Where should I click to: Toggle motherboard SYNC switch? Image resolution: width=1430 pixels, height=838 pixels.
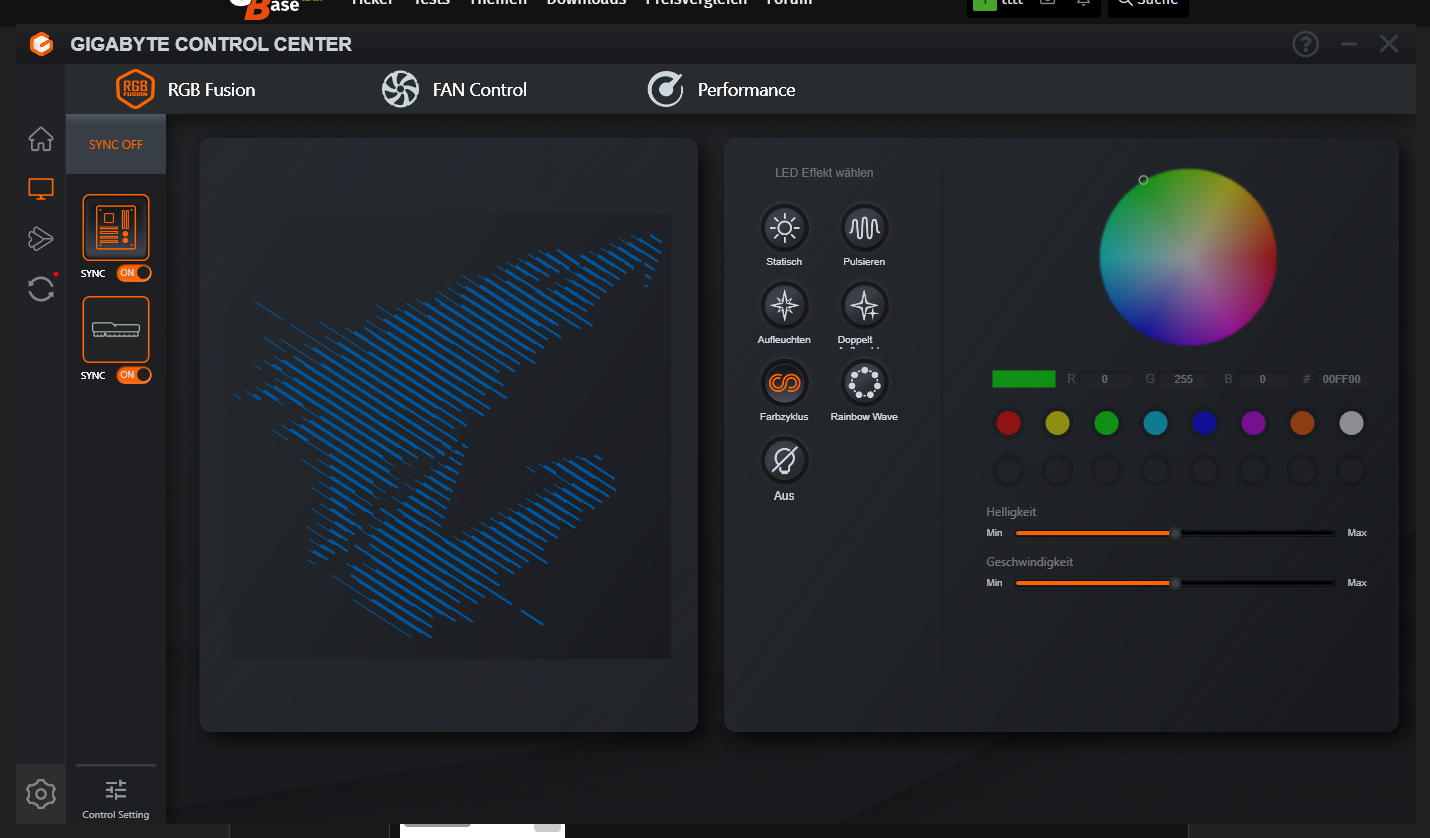tap(134, 273)
